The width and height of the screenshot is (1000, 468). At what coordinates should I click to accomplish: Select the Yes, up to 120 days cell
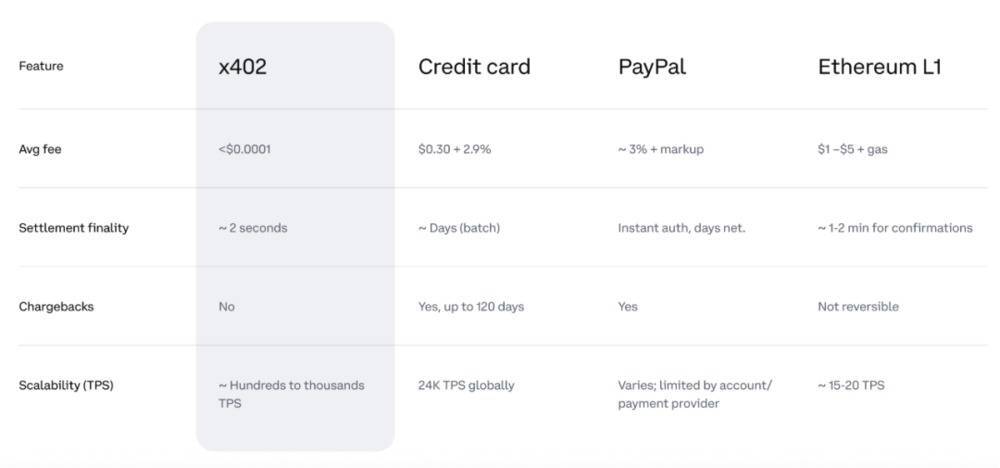coord(470,306)
